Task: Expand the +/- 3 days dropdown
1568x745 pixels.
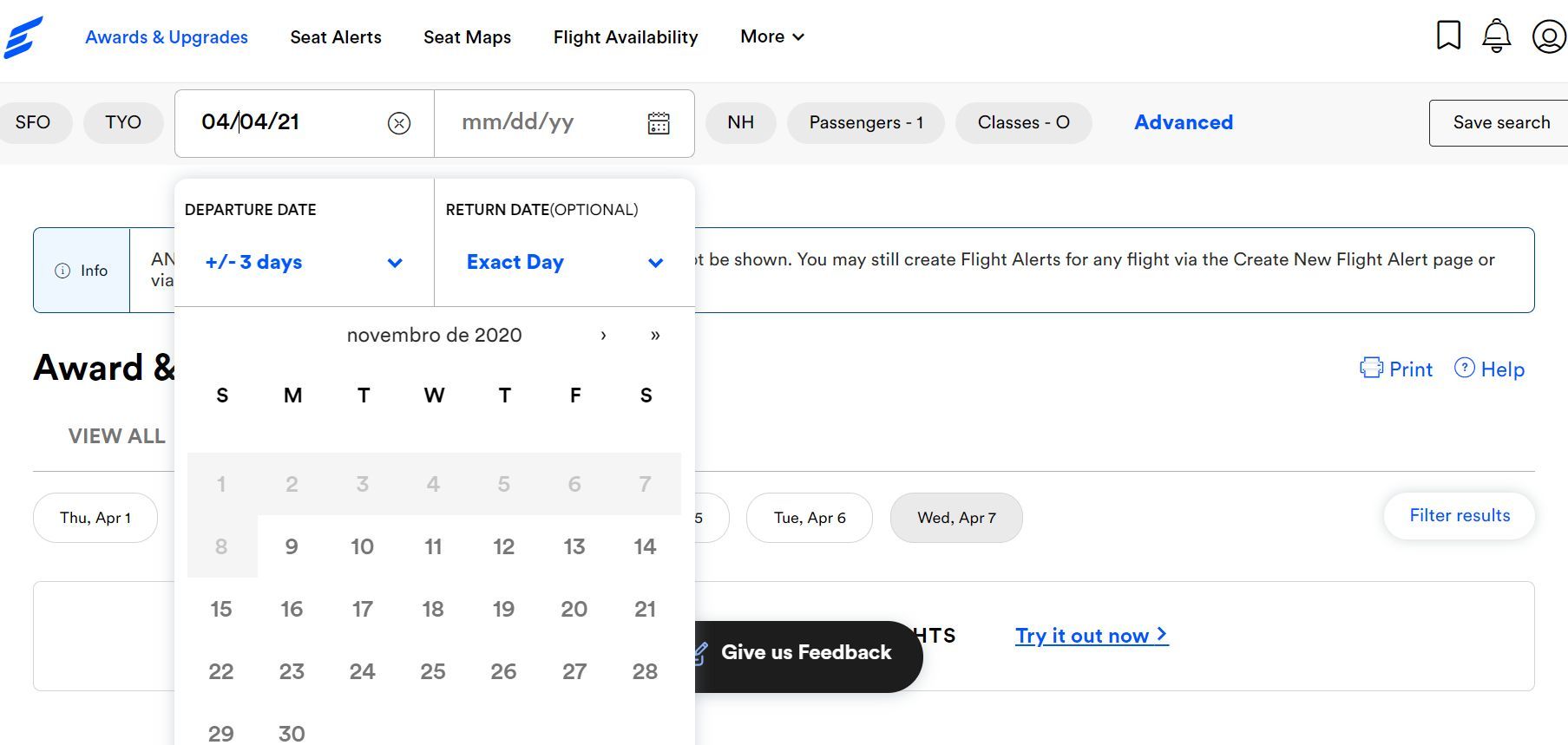Action: [304, 262]
